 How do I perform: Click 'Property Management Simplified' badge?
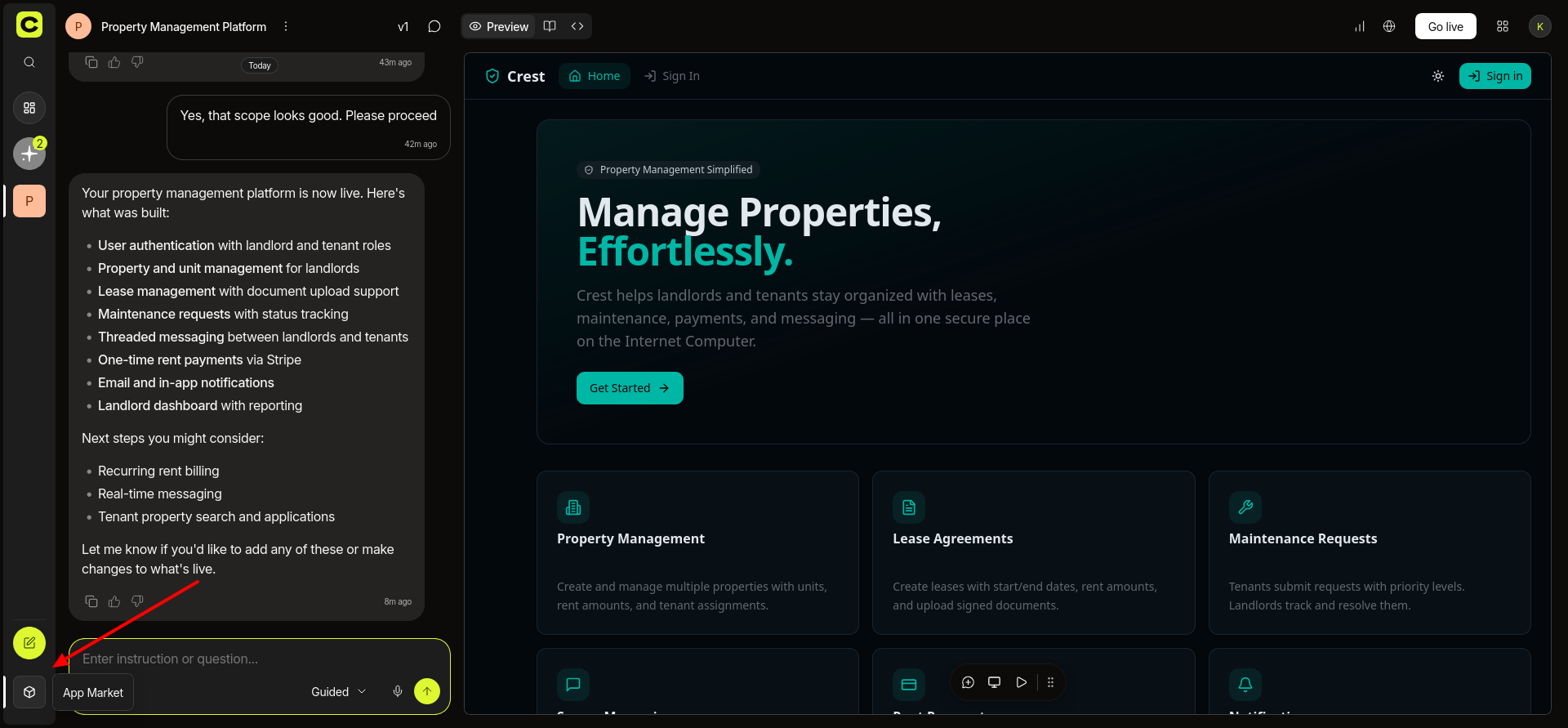(x=669, y=170)
